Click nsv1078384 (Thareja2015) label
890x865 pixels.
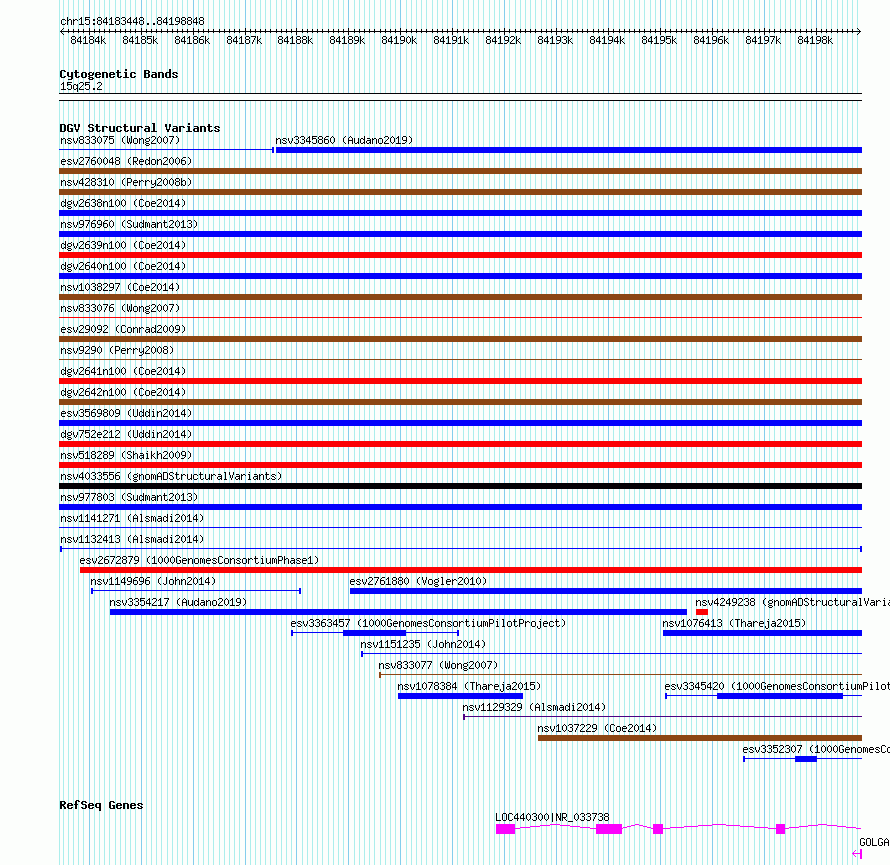tap(469, 686)
